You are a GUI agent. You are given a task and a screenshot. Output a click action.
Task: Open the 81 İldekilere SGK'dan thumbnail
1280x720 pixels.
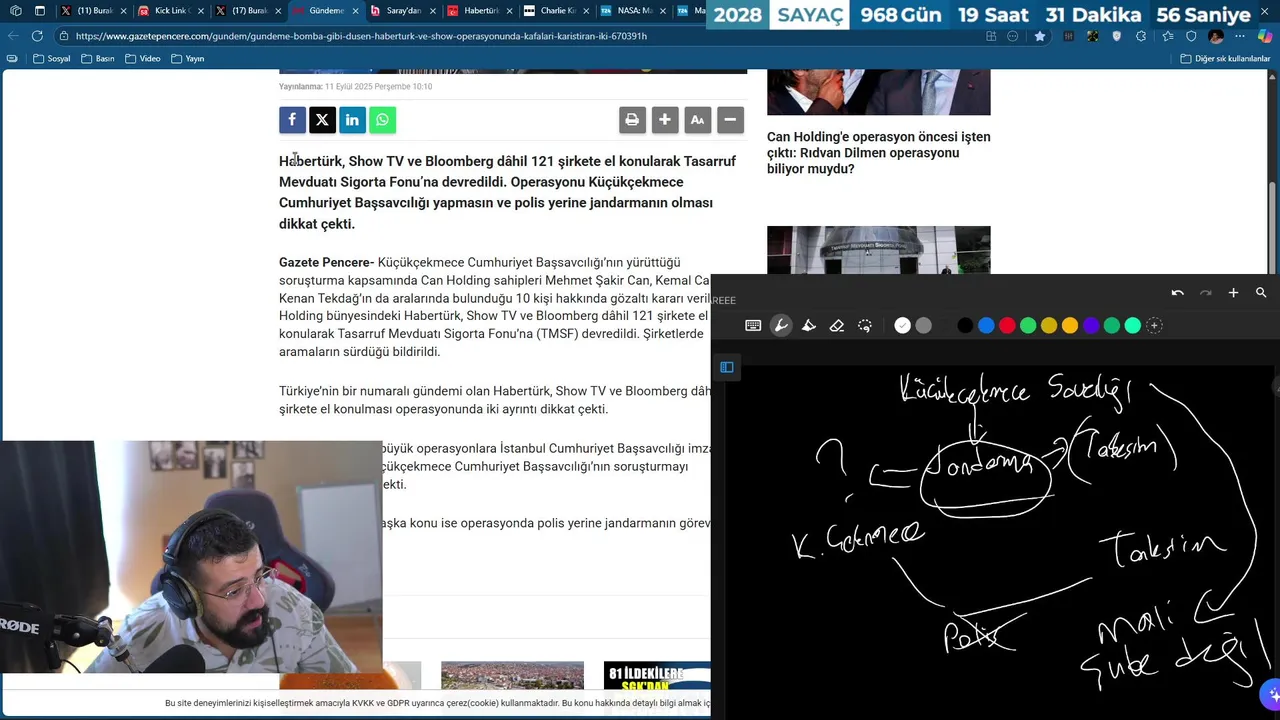(657, 675)
